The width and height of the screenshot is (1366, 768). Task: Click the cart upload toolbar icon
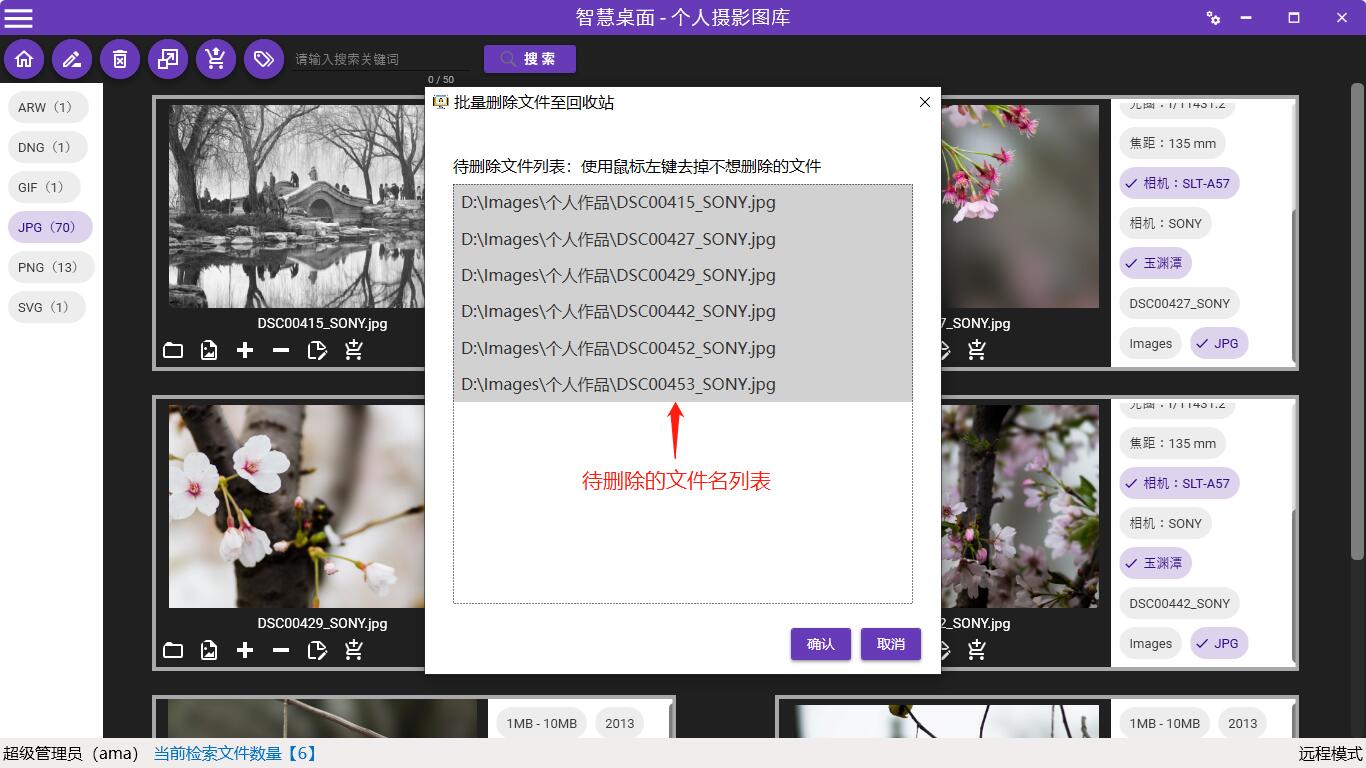click(216, 60)
